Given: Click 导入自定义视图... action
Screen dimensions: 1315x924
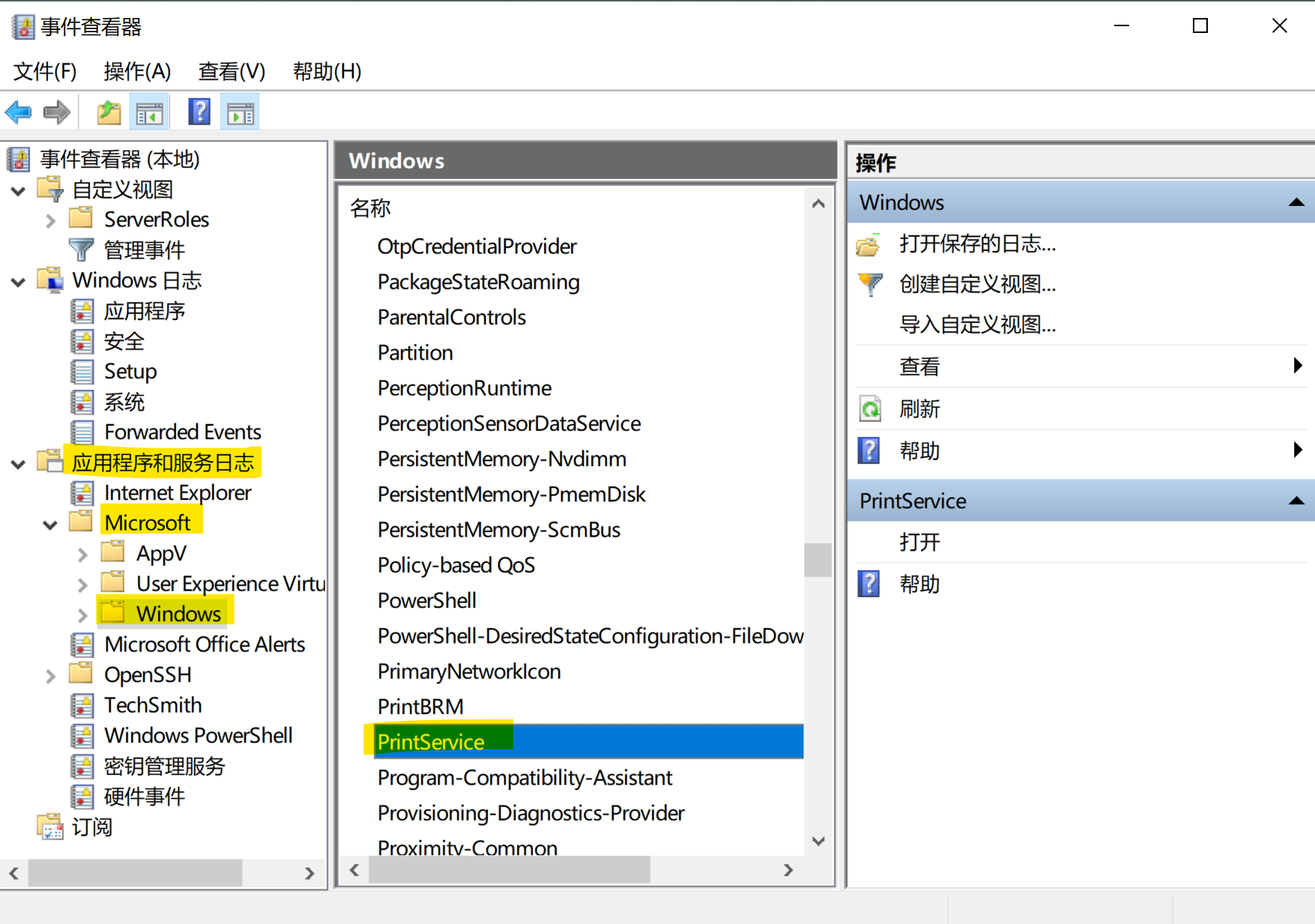Looking at the screenshot, I should click(x=977, y=325).
